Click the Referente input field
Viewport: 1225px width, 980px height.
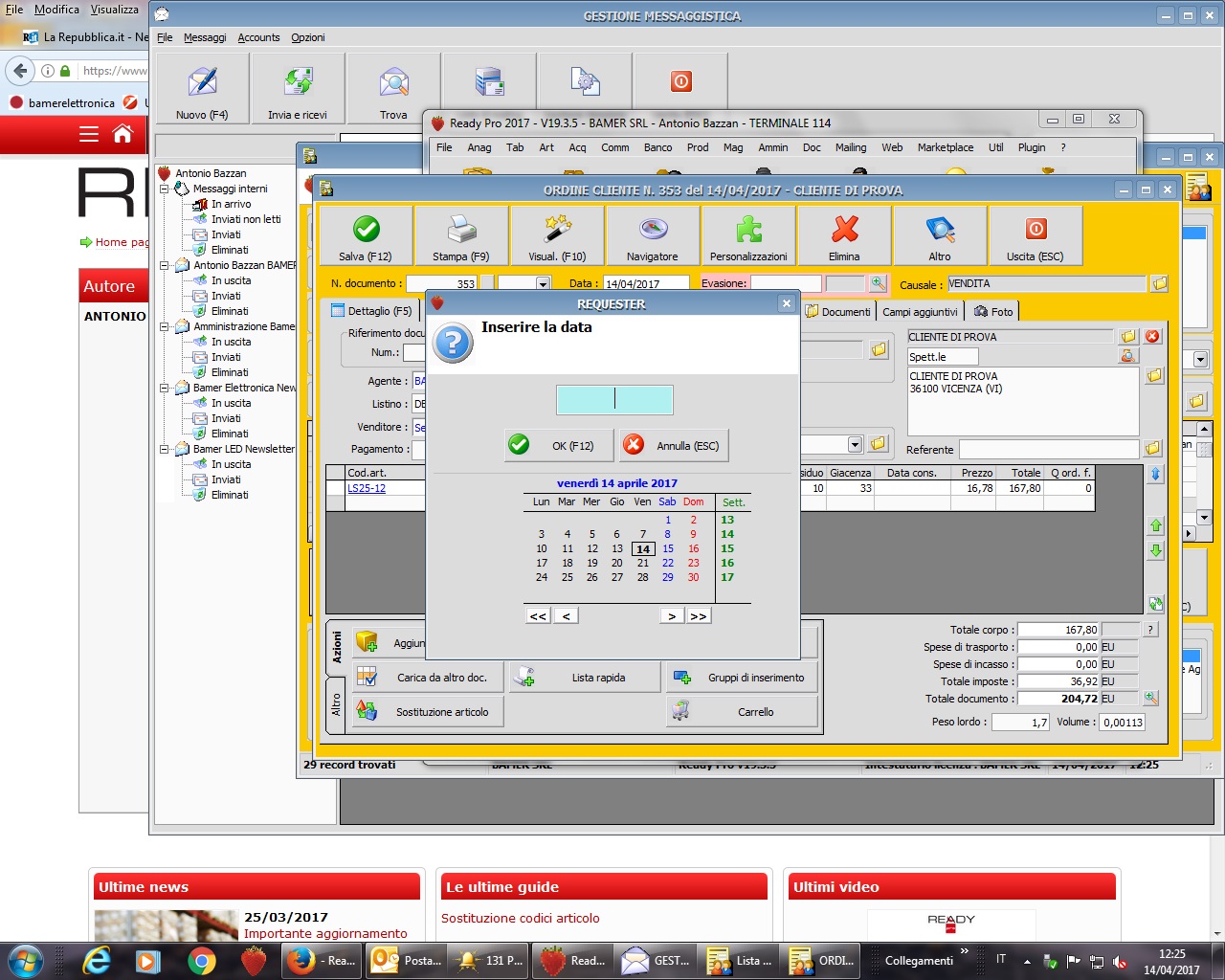click(x=1049, y=449)
